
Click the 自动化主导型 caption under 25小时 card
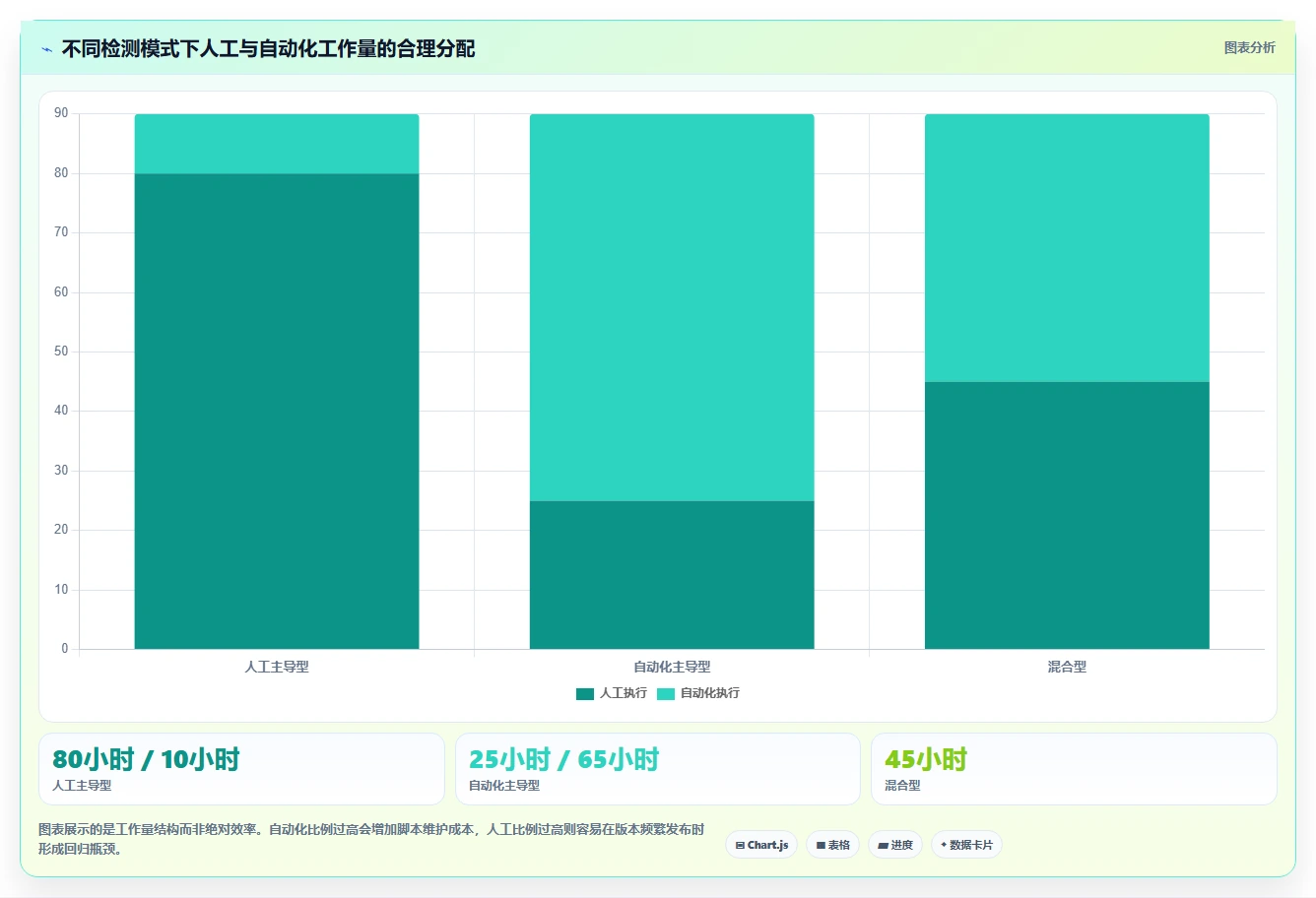point(504,786)
